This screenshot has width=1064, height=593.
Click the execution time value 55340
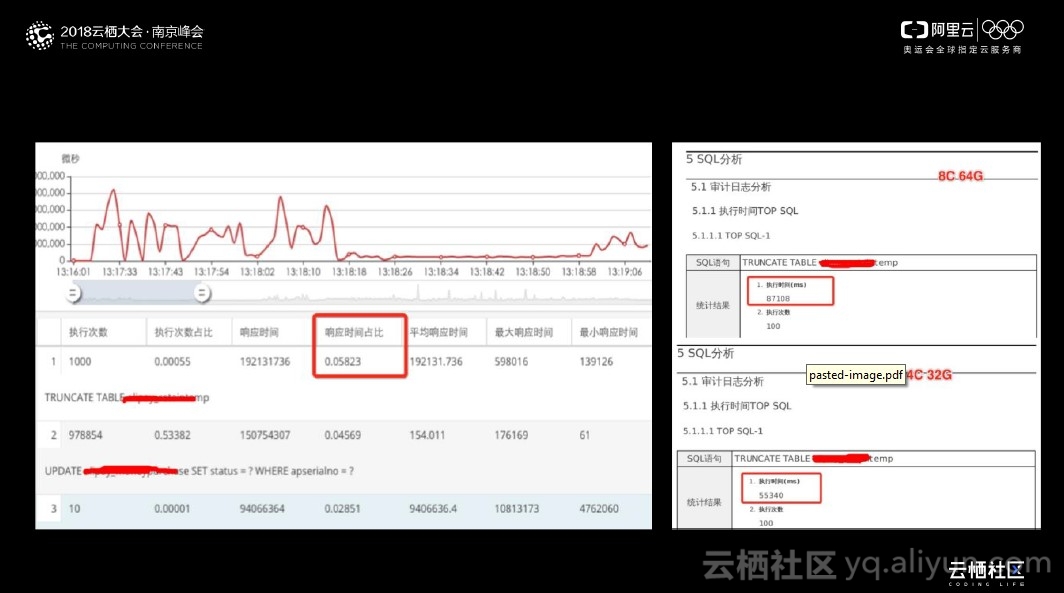[x=771, y=495]
